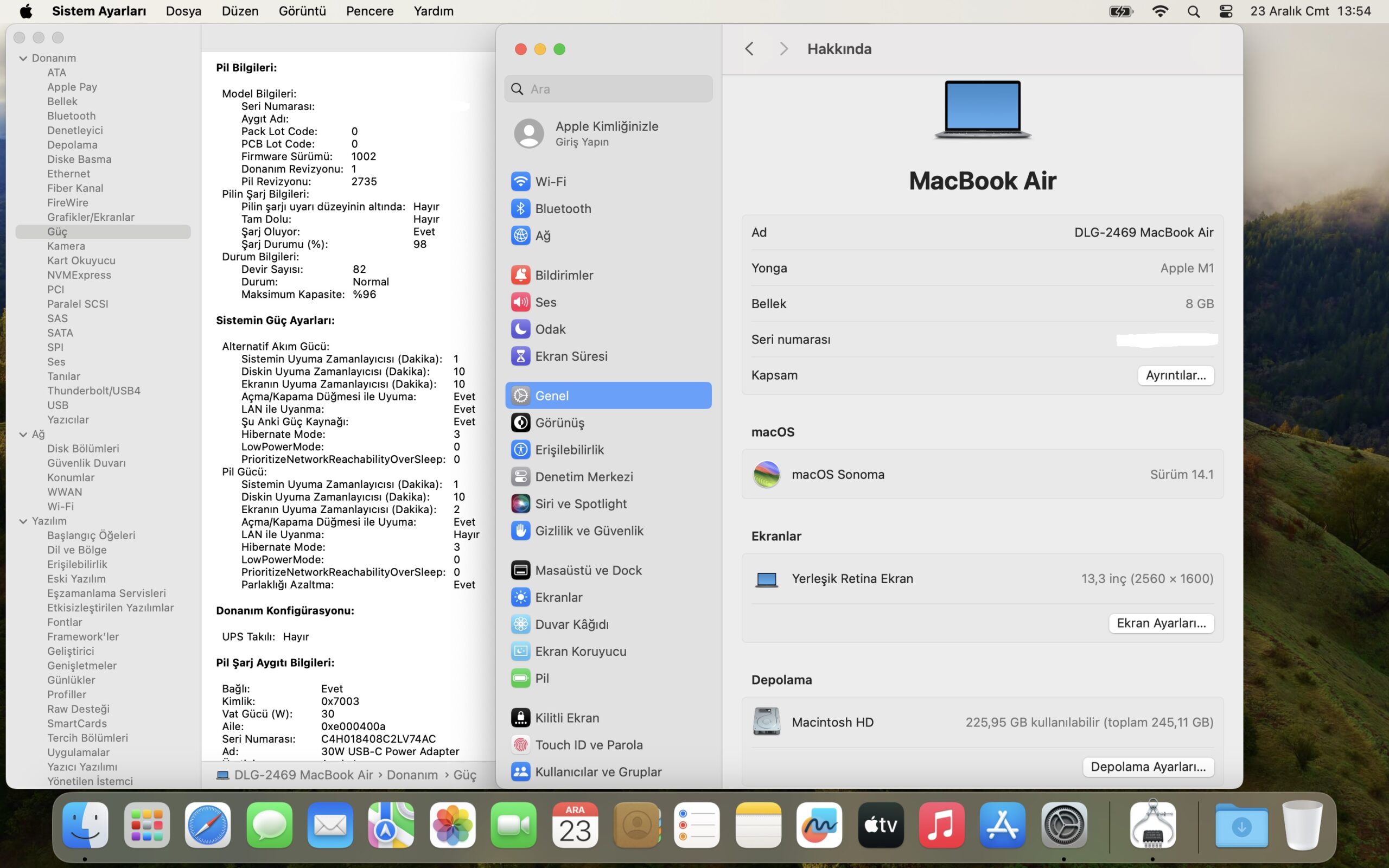Select Uygulamalar in the Yazılım tree
Screen dimensions: 1389x868
pos(78,752)
